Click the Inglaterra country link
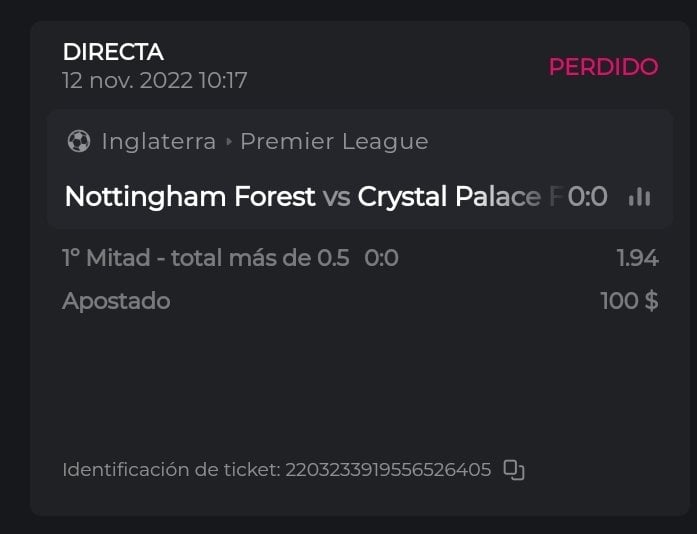Screen dimensions: 697x534 click(x=158, y=142)
